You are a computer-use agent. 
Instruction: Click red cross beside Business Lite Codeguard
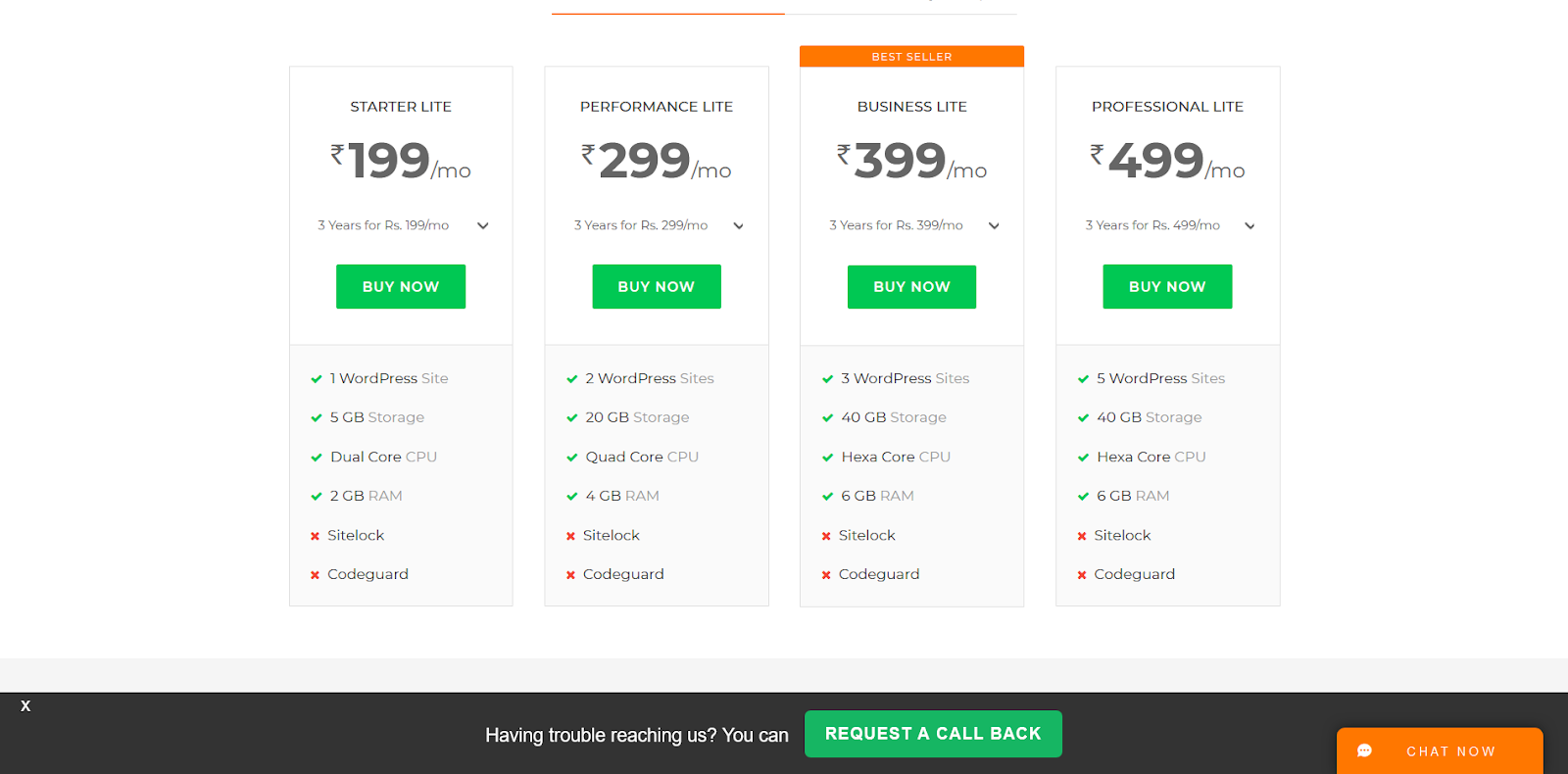(x=826, y=575)
